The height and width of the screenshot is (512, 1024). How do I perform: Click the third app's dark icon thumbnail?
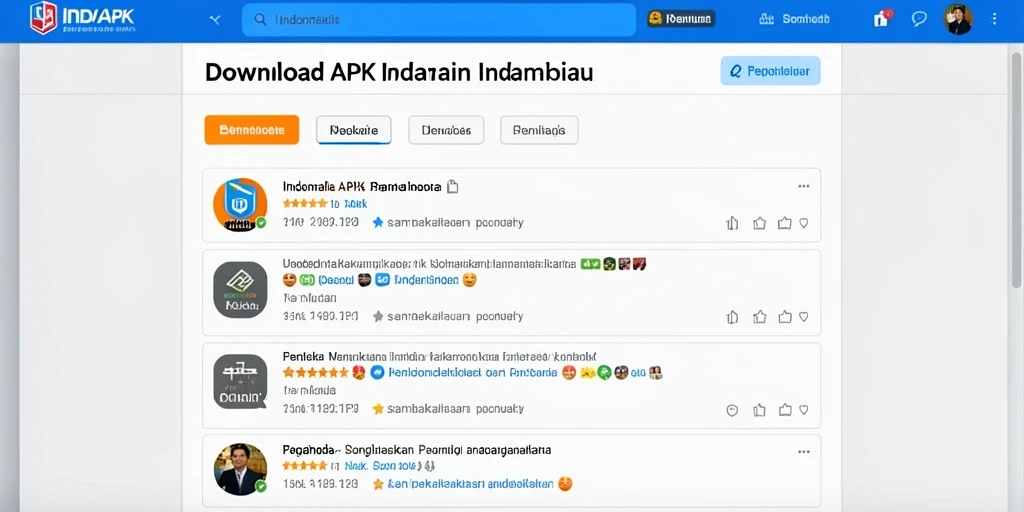[240, 382]
